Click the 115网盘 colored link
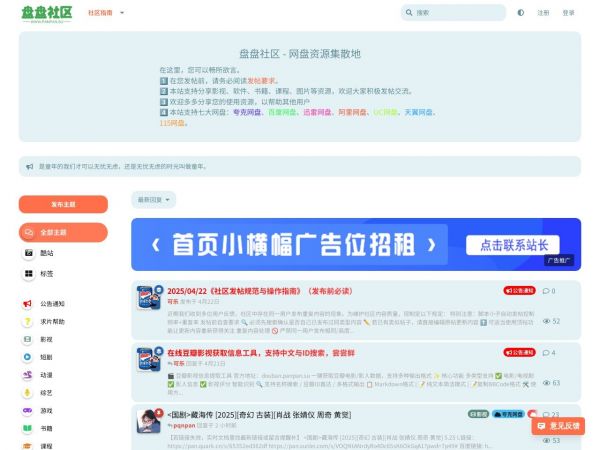600x450 pixels. (172, 123)
